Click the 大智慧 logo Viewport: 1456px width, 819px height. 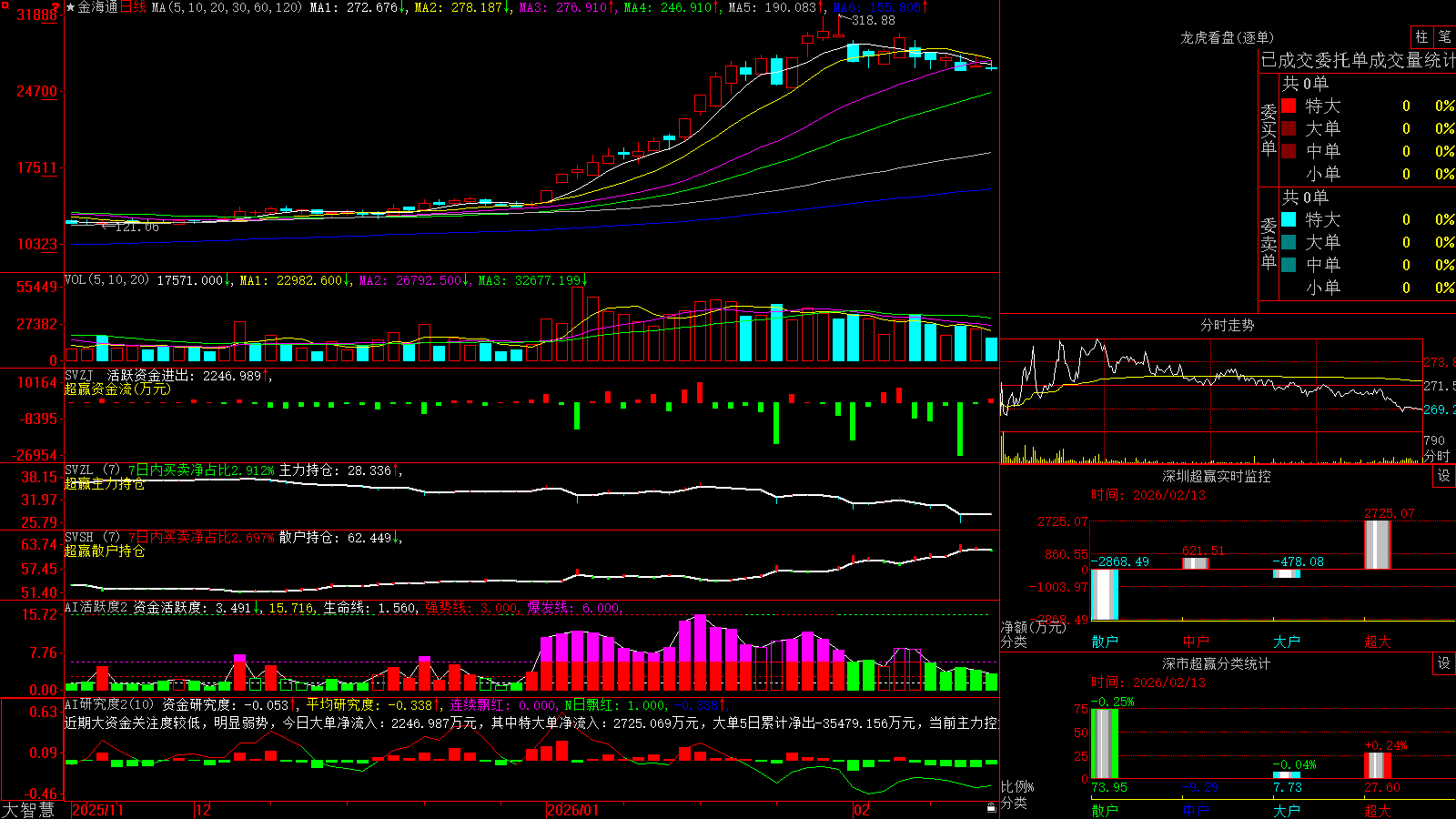click(x=28, y=810)
